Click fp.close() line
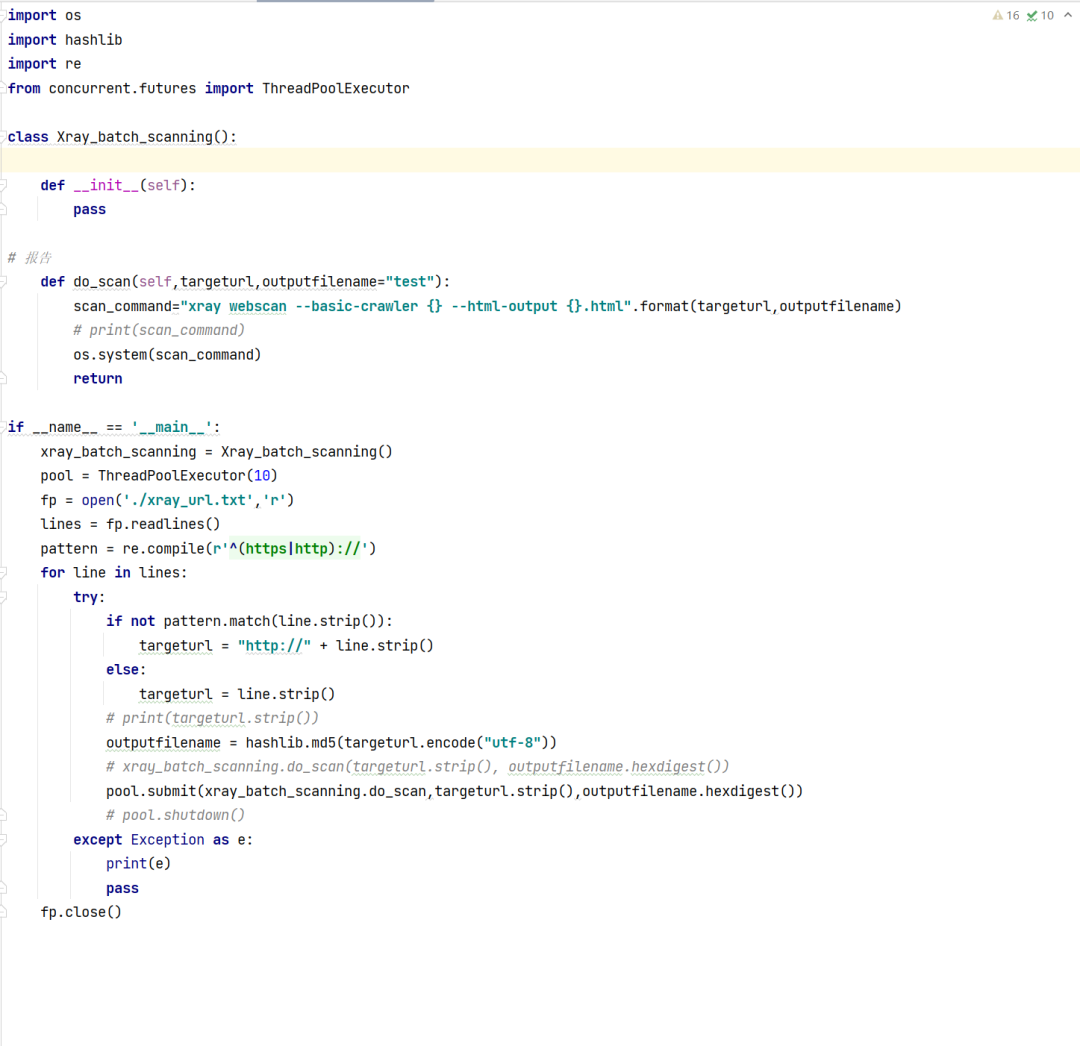This screenshot has width=1080, height=1046. click(x=81, y=912)
